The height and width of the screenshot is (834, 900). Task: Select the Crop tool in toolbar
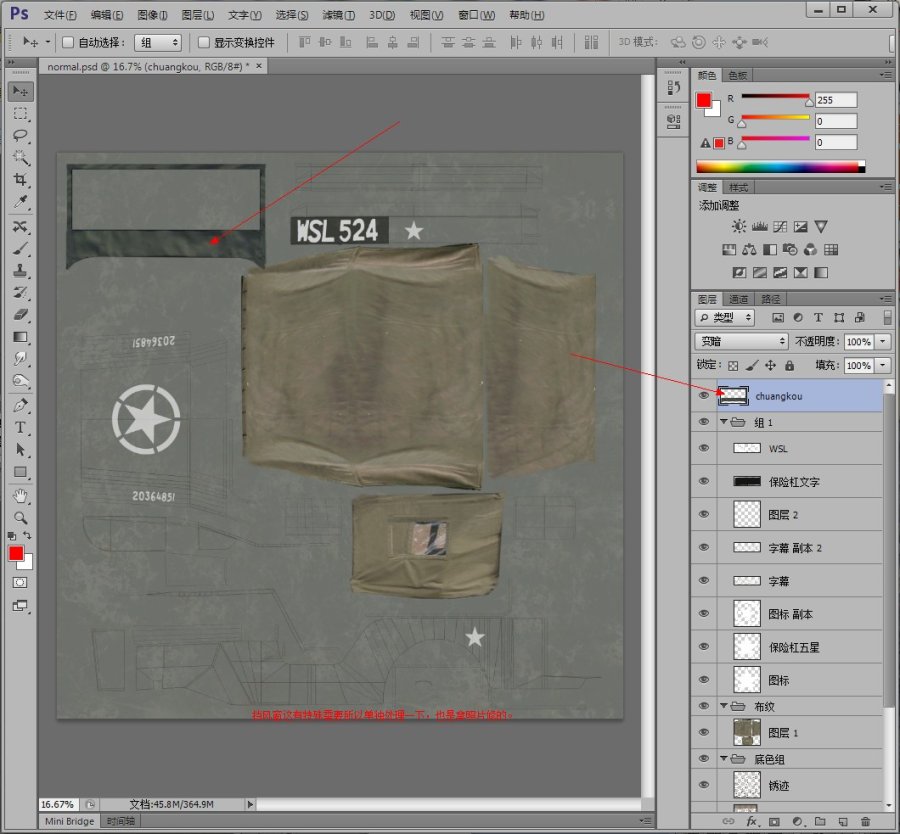[x=20, y=180]
